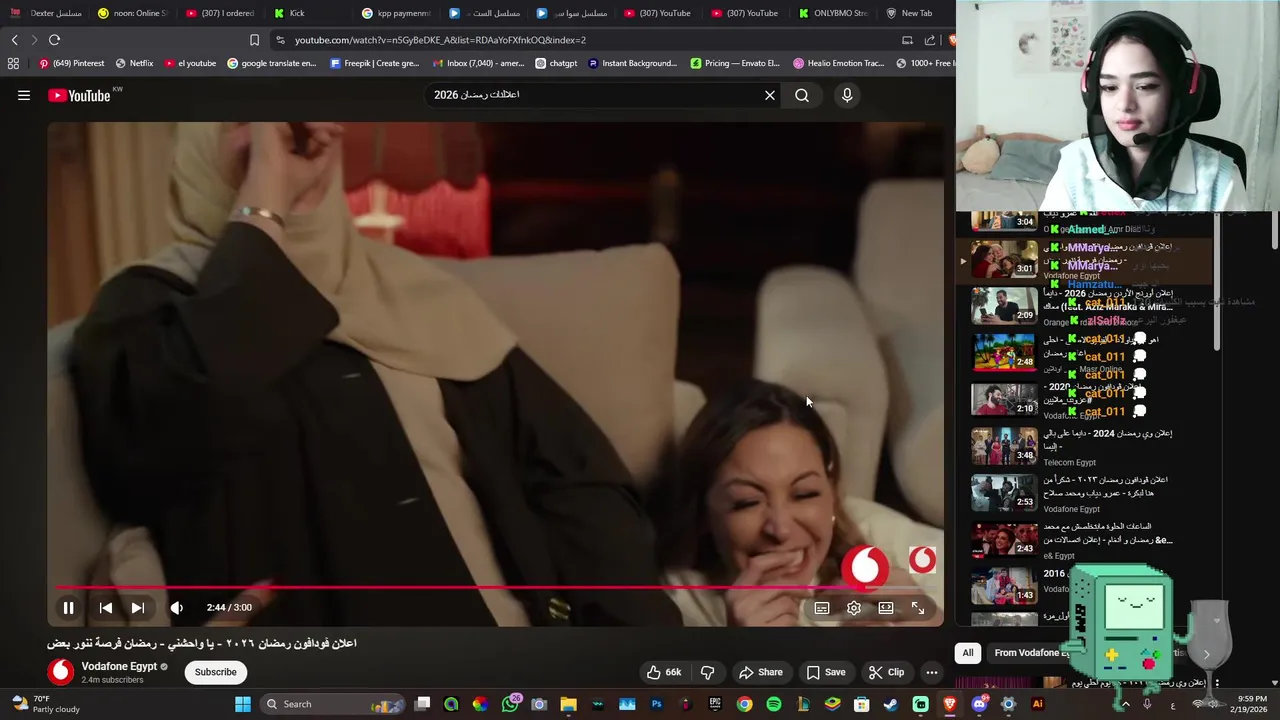This screenshot has width=1280, height=720.
Task: Show more filter chips with arrow
Action: [1206, 654]
